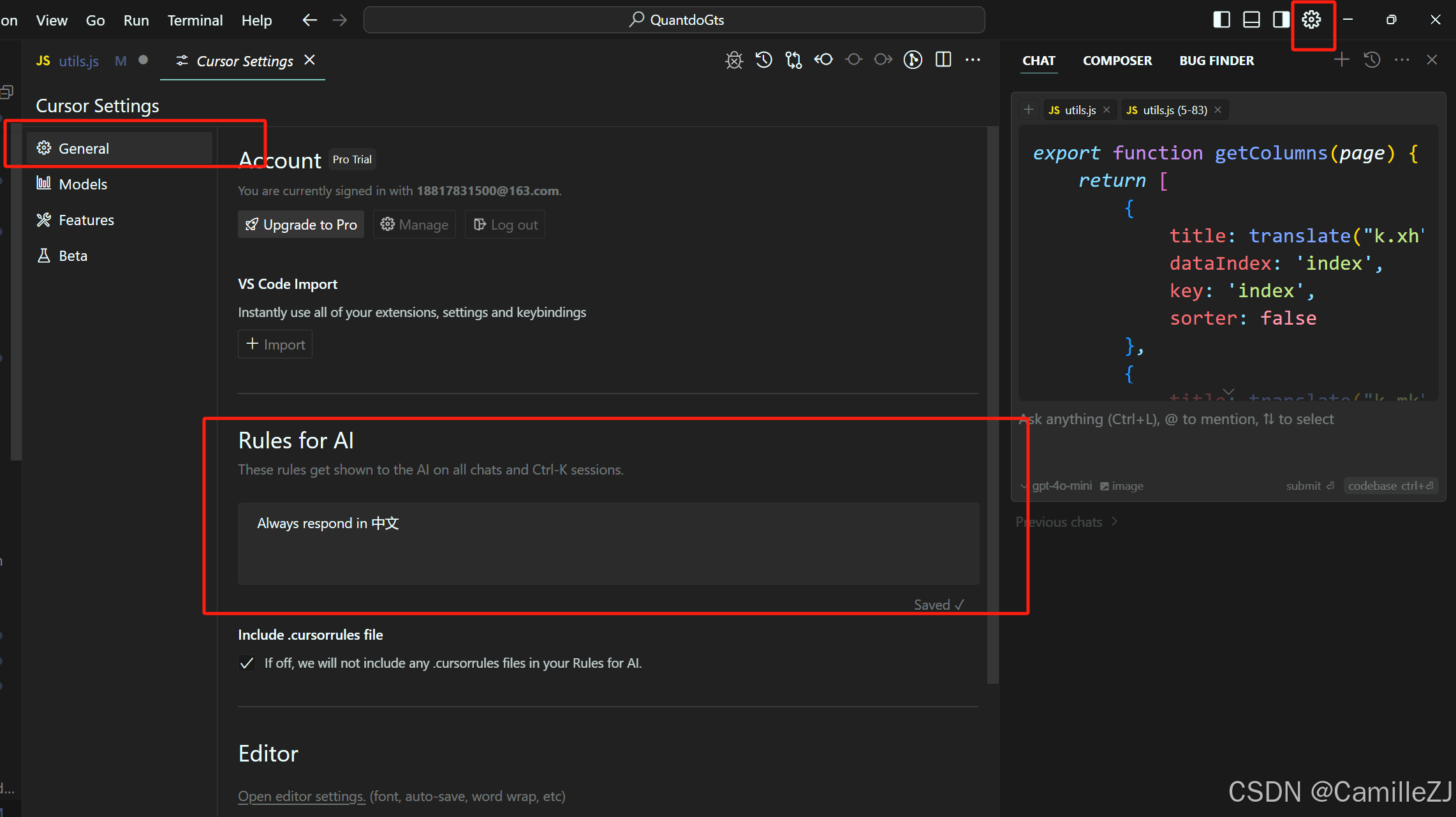Toggle Include .cursorrules file checkbox

coord(247,663)
